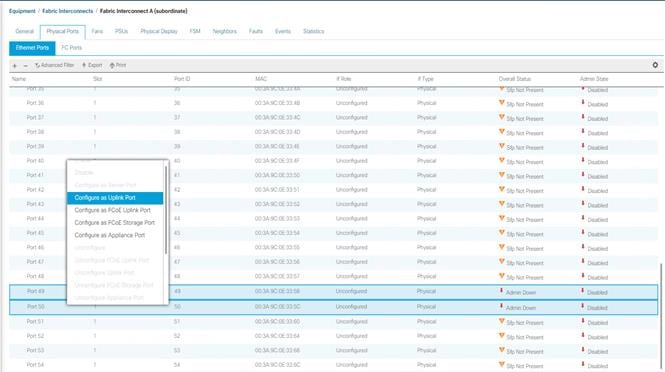Screen dimensions: 665x372
Task: Click the context menu vertical scrollbar
Action: click(x=166, y=210)
